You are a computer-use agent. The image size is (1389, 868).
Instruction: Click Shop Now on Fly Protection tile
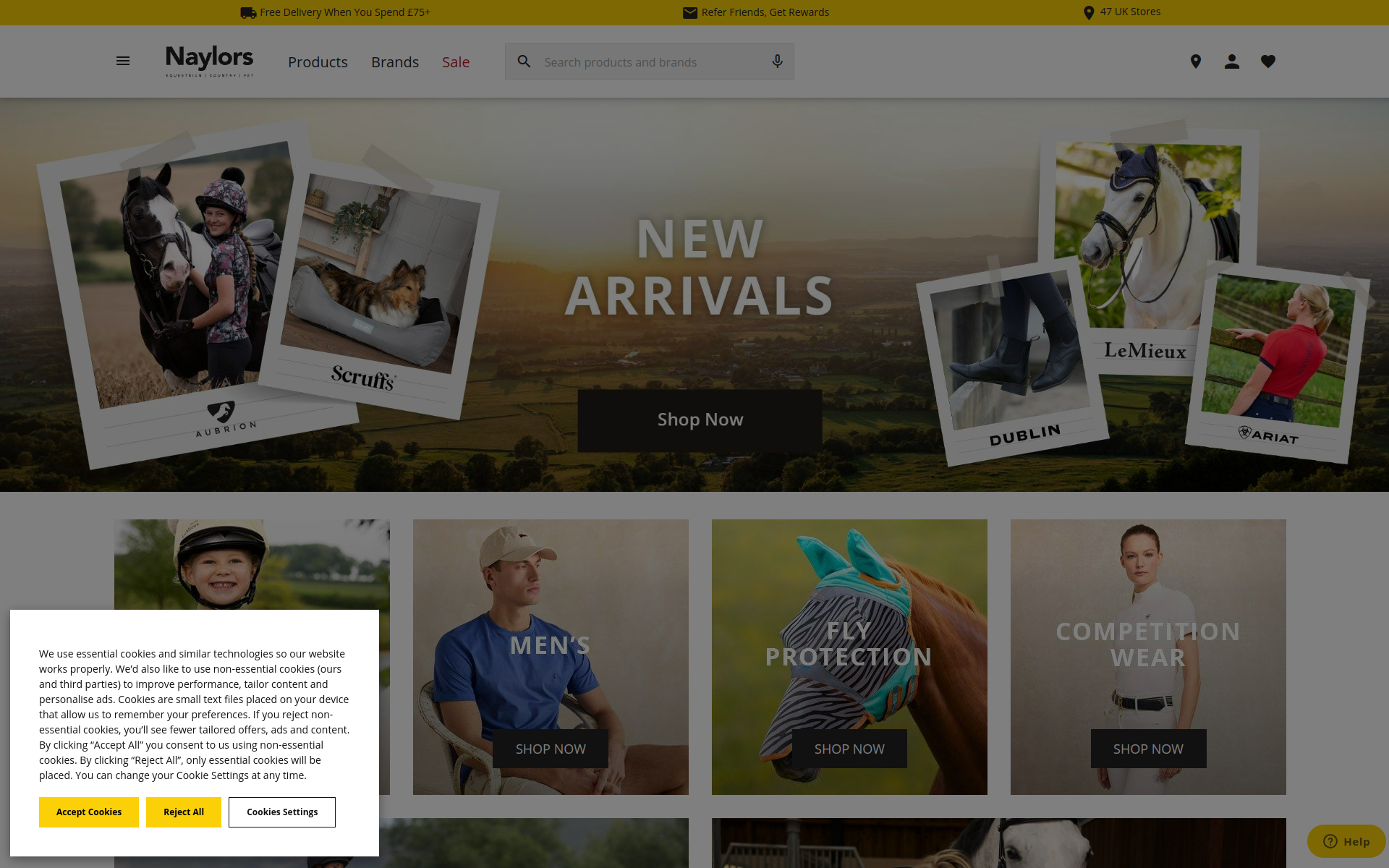(x=849, y=749)
